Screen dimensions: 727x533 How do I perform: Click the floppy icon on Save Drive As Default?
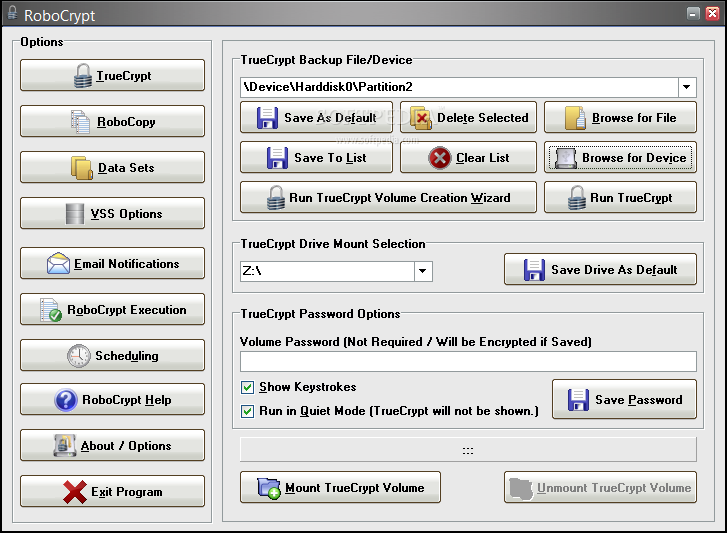[x=535, y=270]
